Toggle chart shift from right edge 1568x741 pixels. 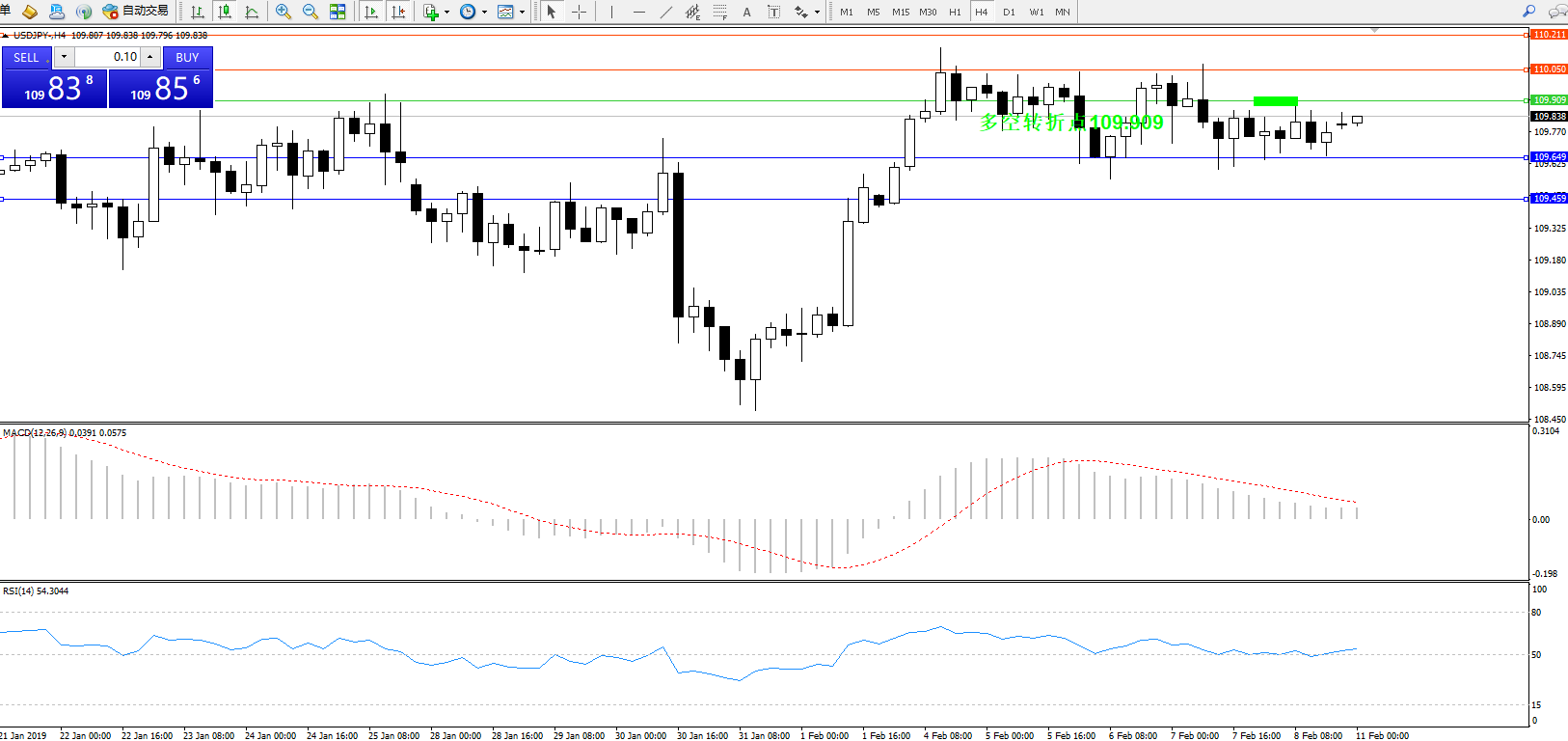[398, 12]
